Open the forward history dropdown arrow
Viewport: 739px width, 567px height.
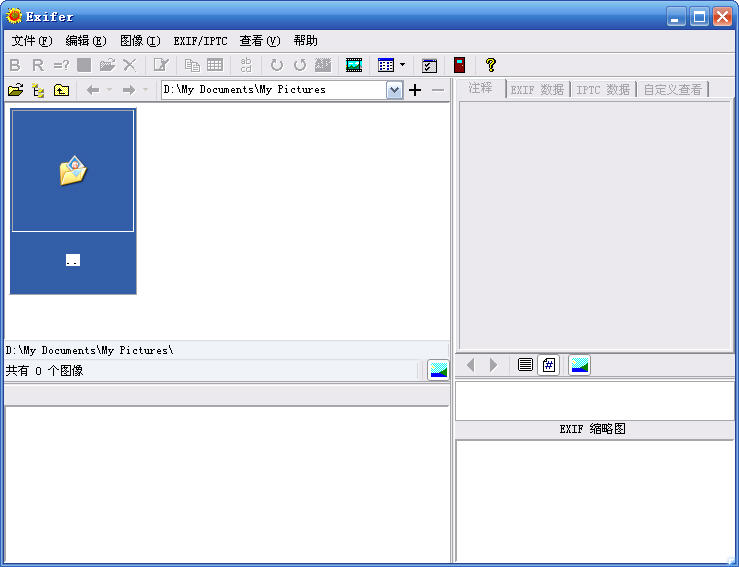pyautogui.click(x=145, y=89)
